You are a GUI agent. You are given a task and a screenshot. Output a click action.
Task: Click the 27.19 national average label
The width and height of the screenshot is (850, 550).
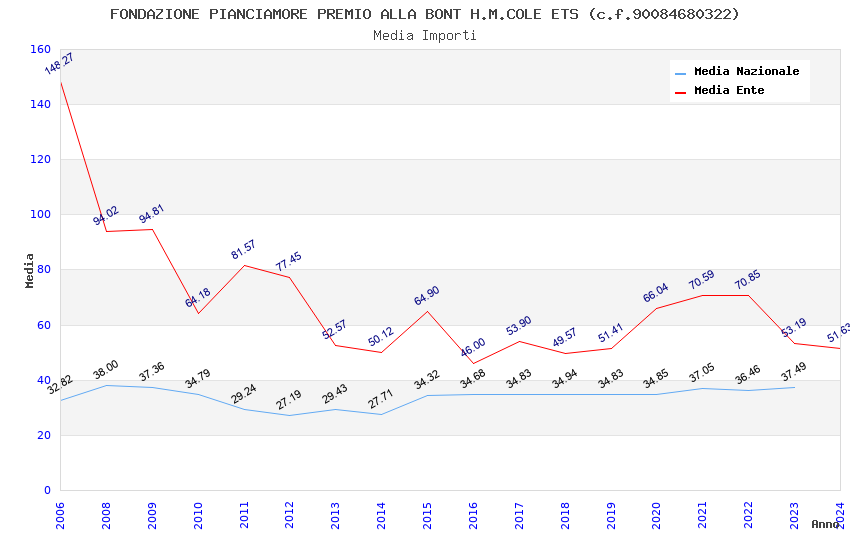coord(289,400)
